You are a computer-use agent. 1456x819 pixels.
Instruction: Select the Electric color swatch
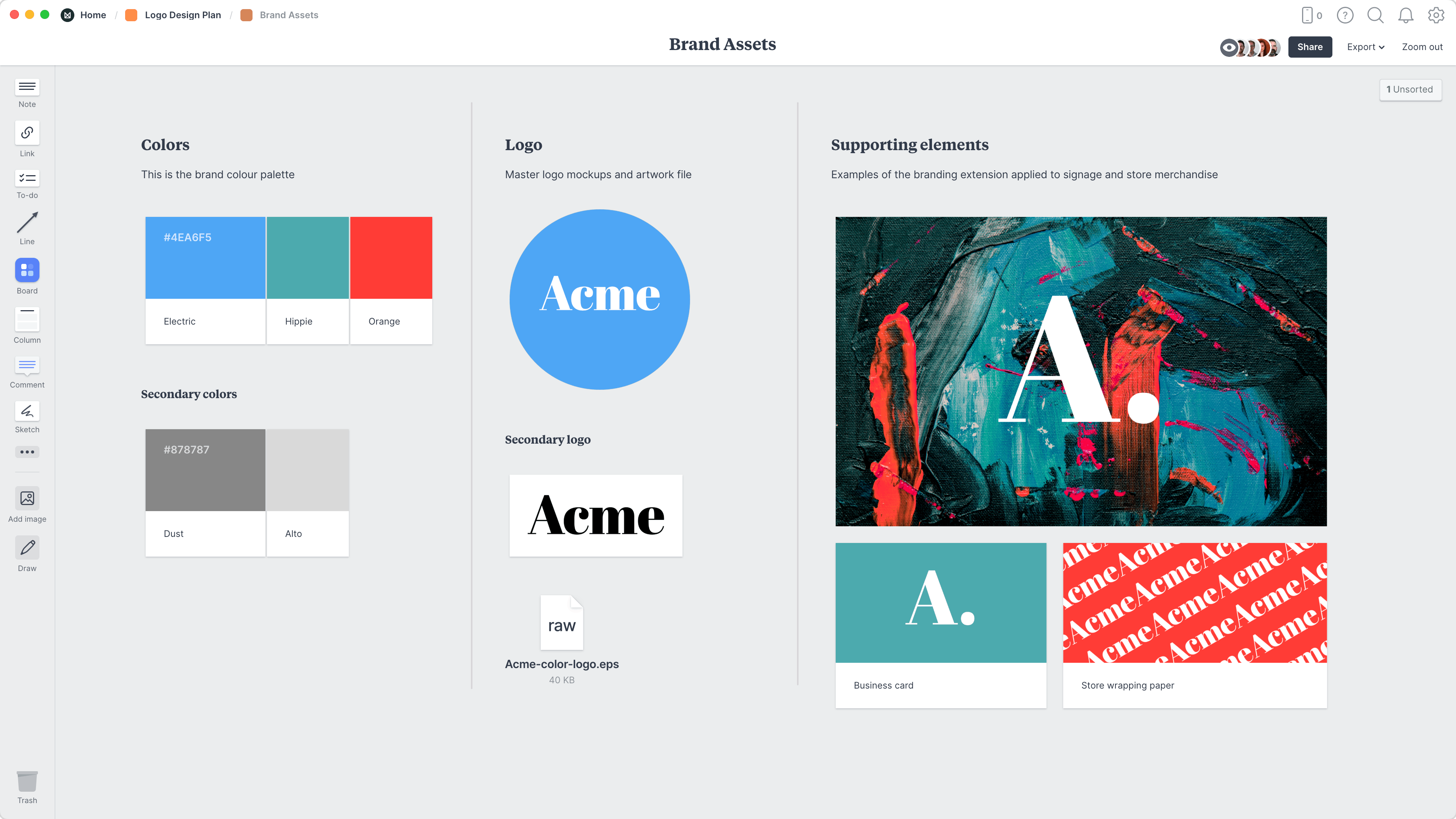[205, 258]
